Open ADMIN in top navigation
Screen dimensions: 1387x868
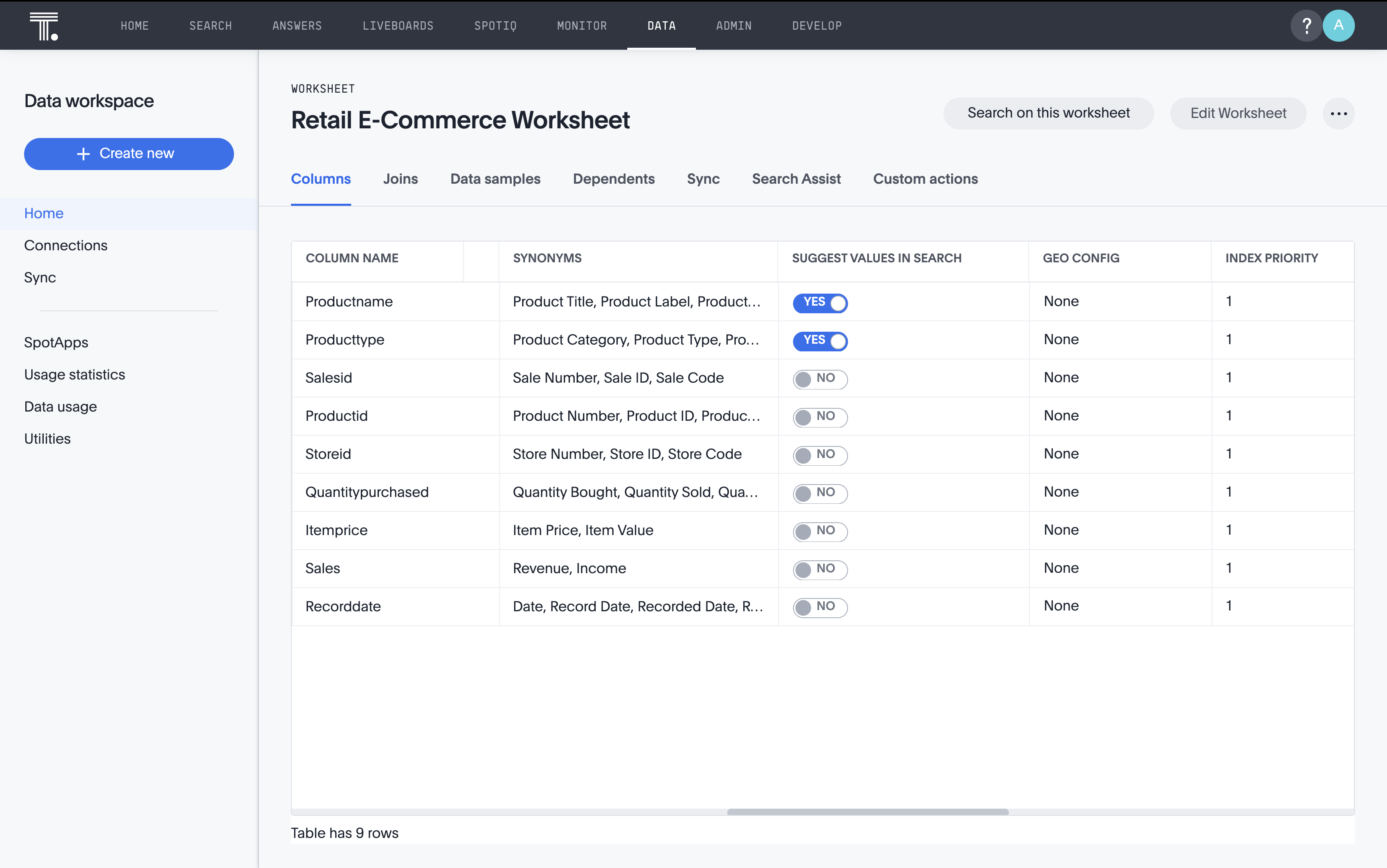coord(733,25)
